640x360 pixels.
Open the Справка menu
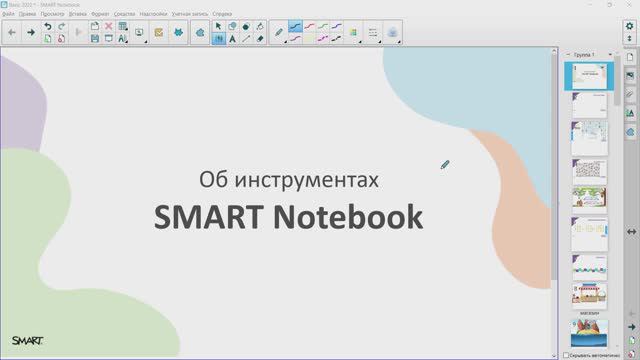tap(222, 14)
